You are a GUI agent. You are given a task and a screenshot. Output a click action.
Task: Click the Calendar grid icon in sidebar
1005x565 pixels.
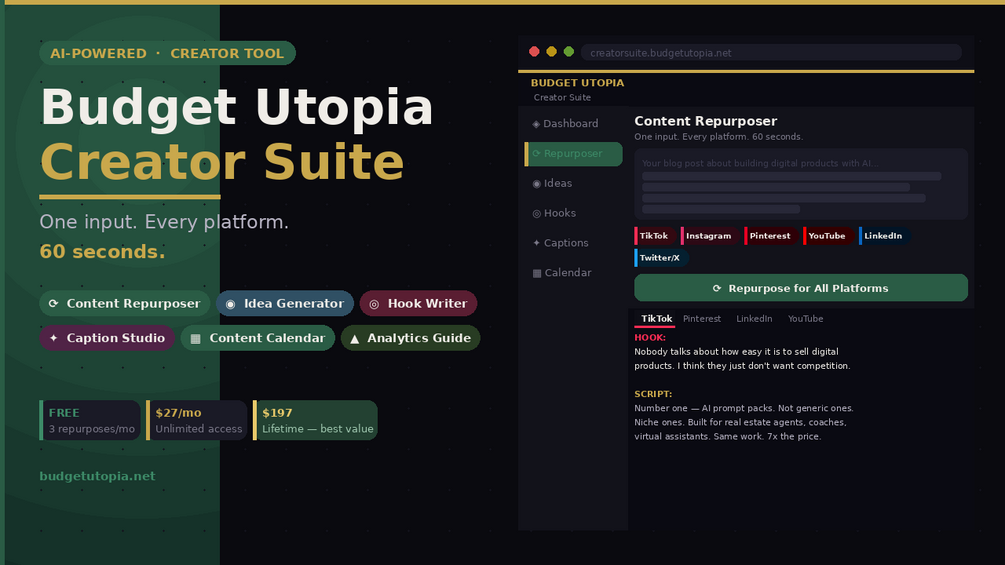pos(537,273)
